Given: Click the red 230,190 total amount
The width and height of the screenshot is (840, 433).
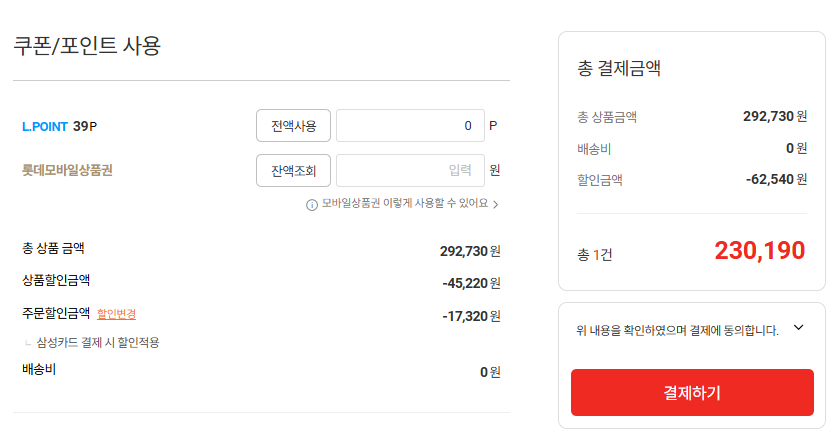Looking at the screenshot, I should [759, 251].
